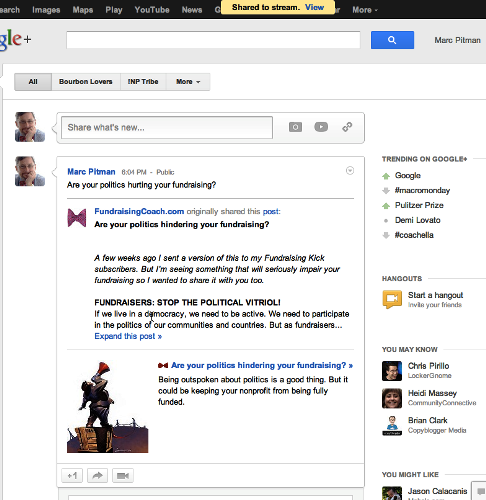Open Maps in the top bar
This screenshot has height=500, width=486.
83,10
